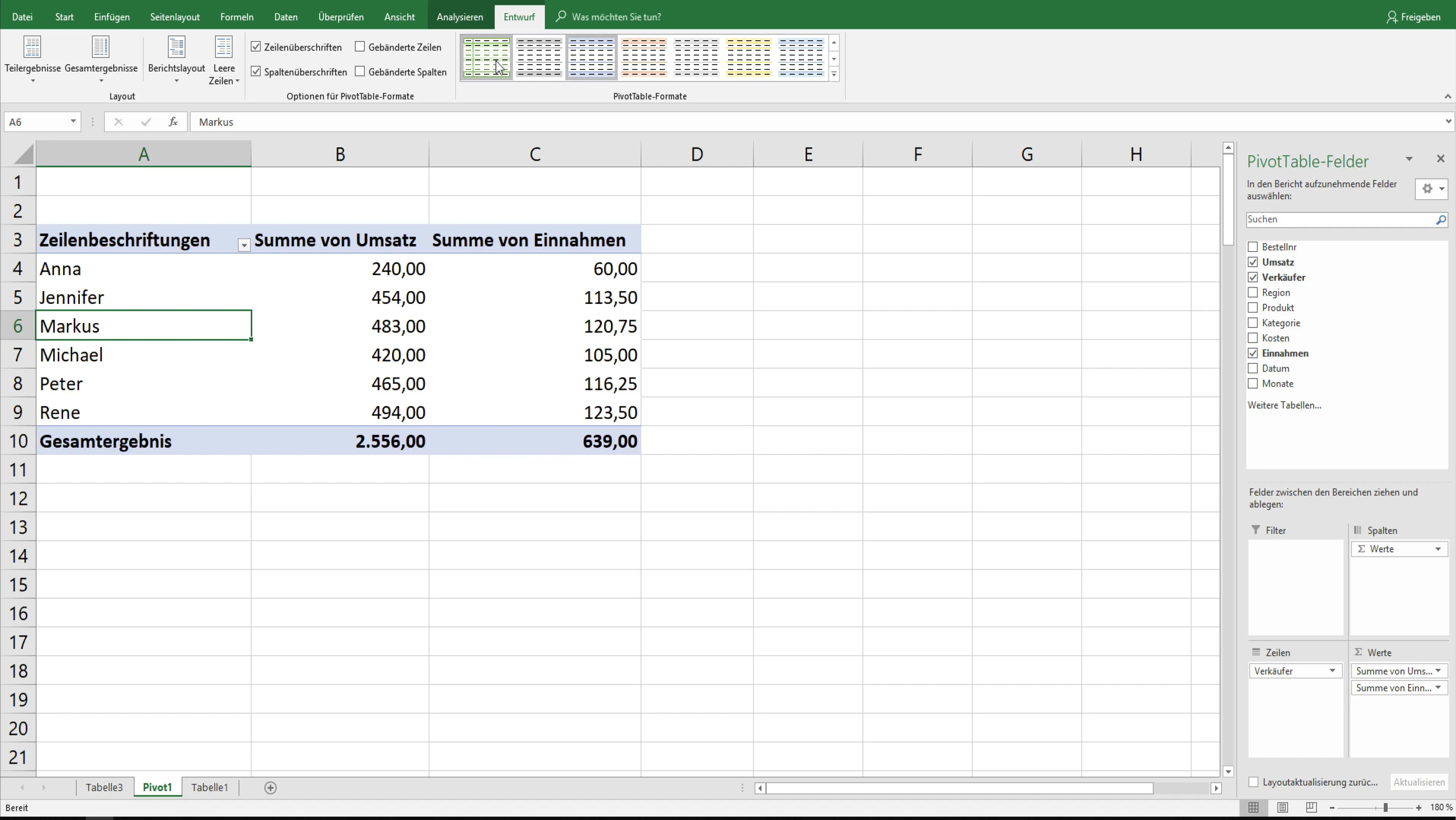Select column header B
The image size is (1456, 820).
(340, 154)
